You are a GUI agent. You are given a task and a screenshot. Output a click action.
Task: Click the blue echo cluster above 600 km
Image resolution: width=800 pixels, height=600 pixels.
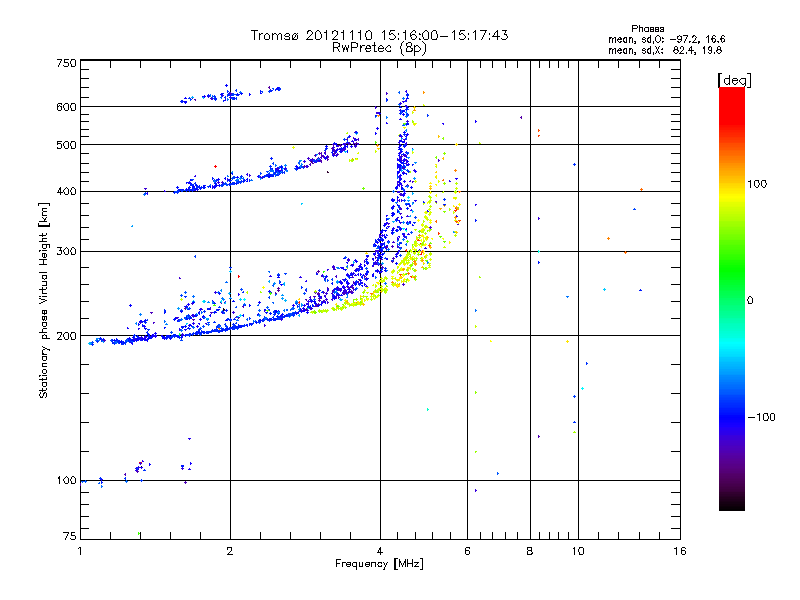pos(230,94)
